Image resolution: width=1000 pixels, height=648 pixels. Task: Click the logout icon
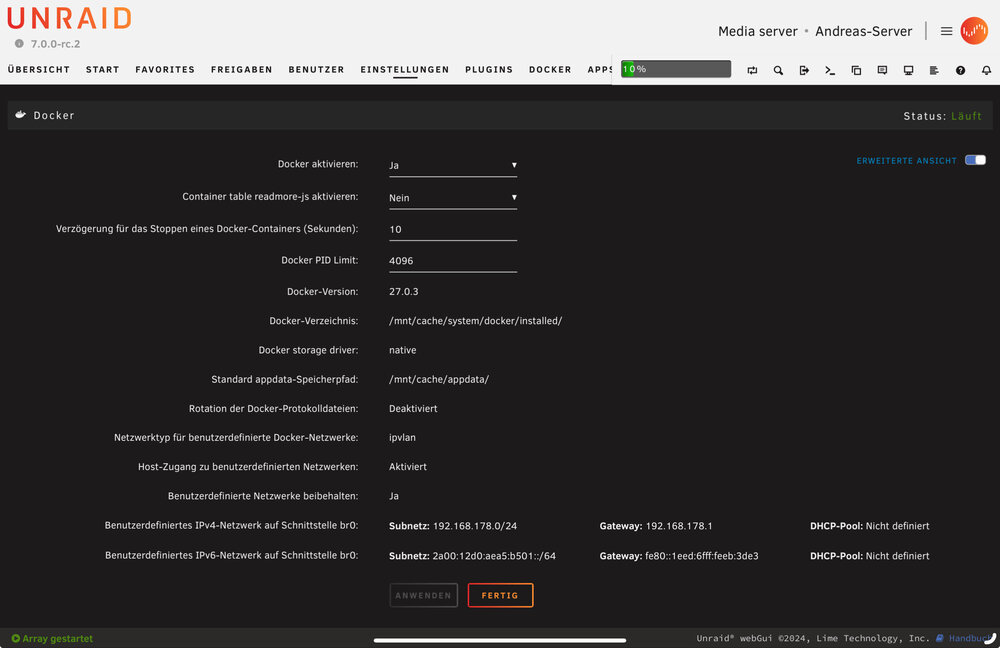pos(804,70)
